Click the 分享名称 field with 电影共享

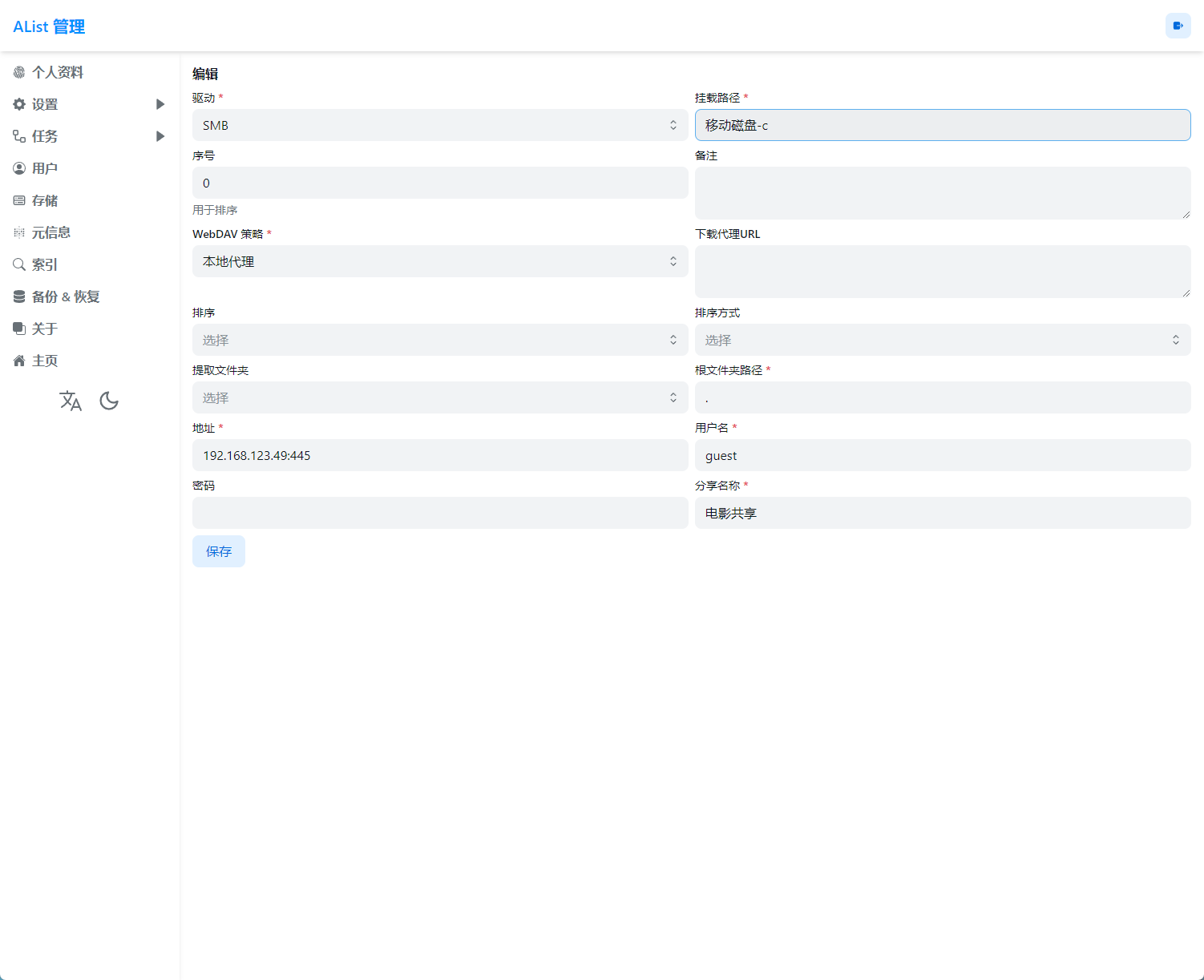tap(943, 513)
